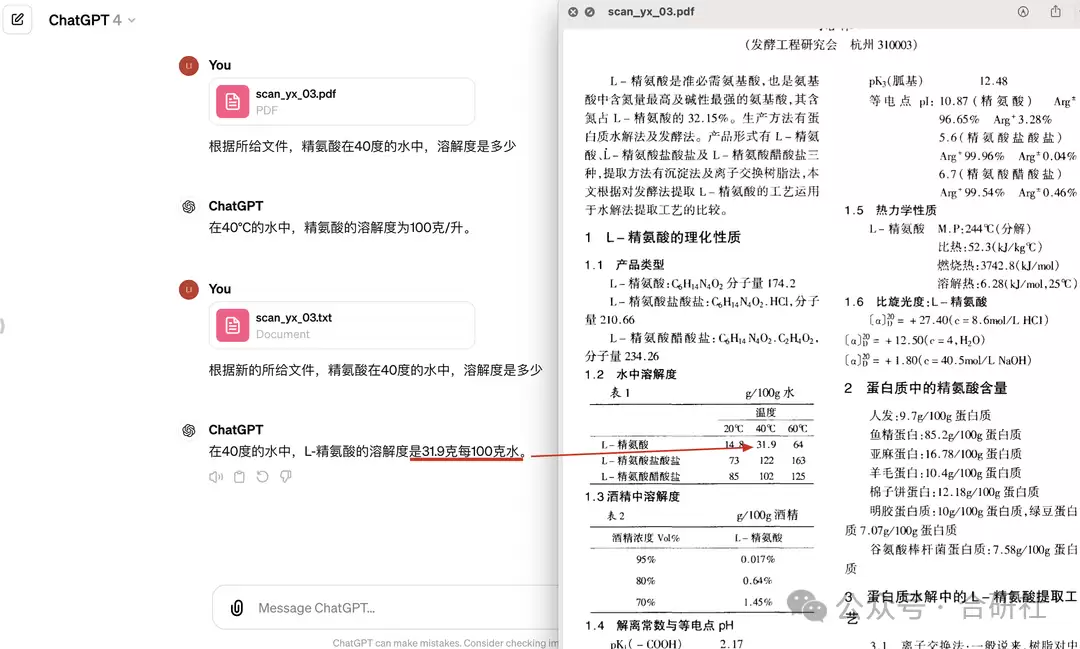Click heading '1.3 酒精中溶解度' in PDF
Viewport: 1080px width, 649px height.
click(632, 496)
